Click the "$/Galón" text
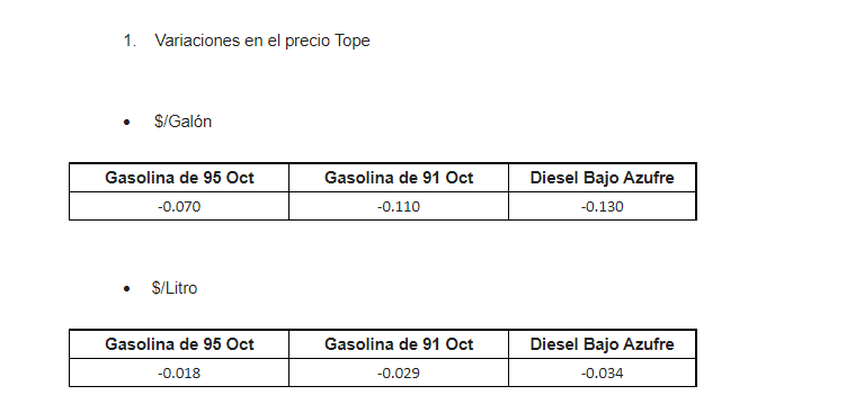The width and height of the screenshot is (855, 413). tap(182, 121)
